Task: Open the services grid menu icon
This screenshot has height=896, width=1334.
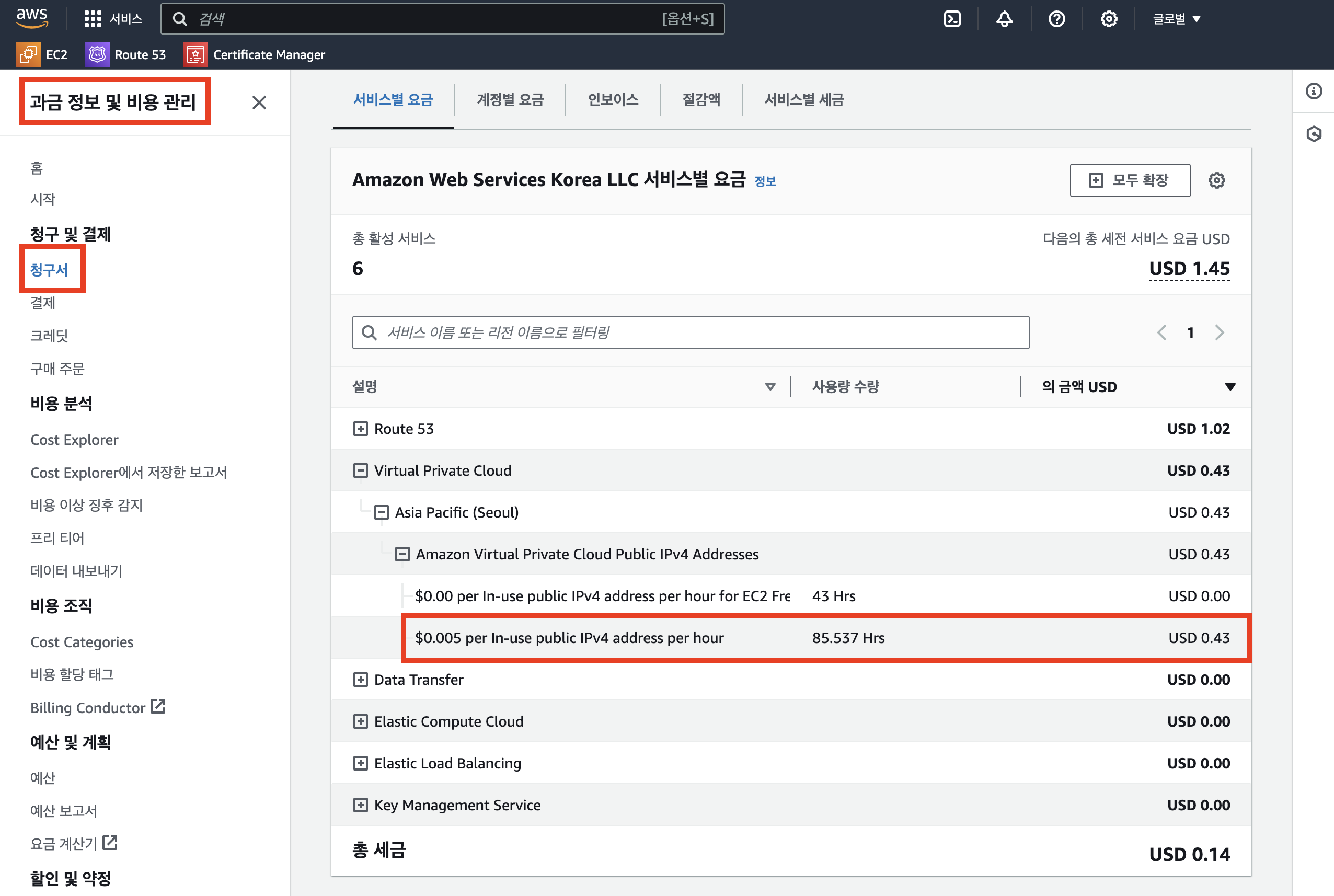Action: [93, 19]
